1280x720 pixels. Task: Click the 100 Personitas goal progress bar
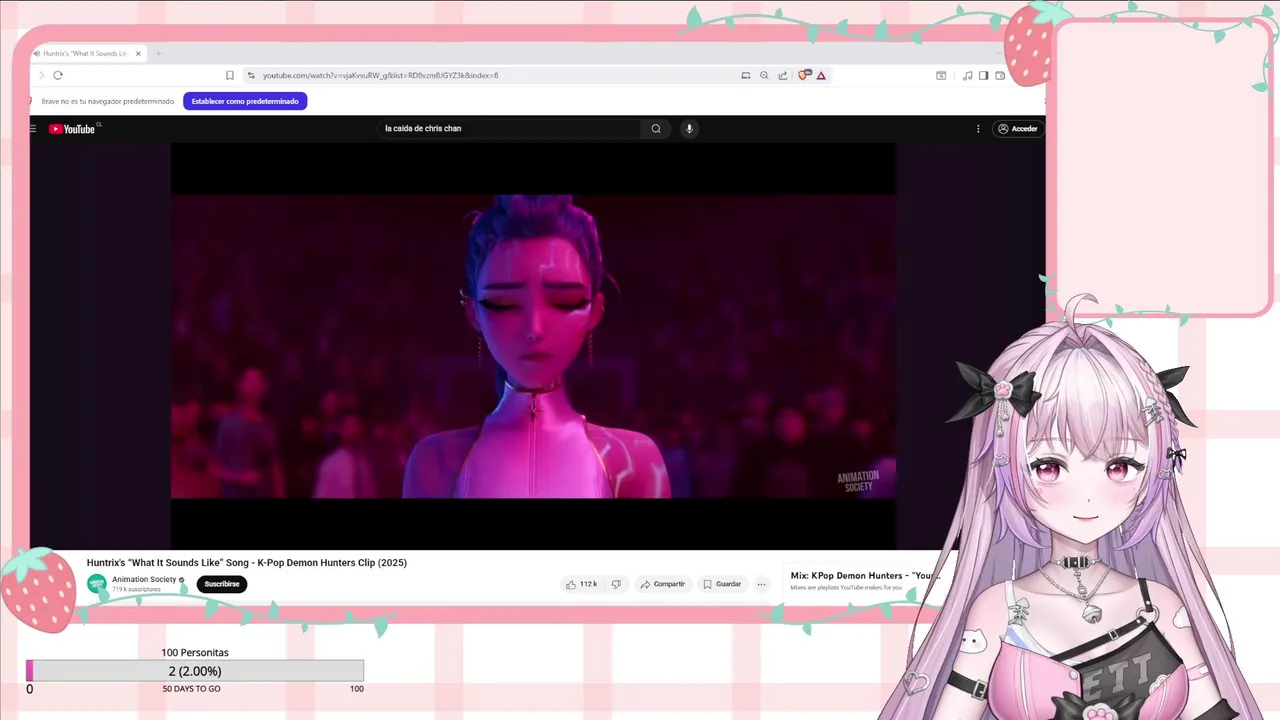[x=195, y=671]
